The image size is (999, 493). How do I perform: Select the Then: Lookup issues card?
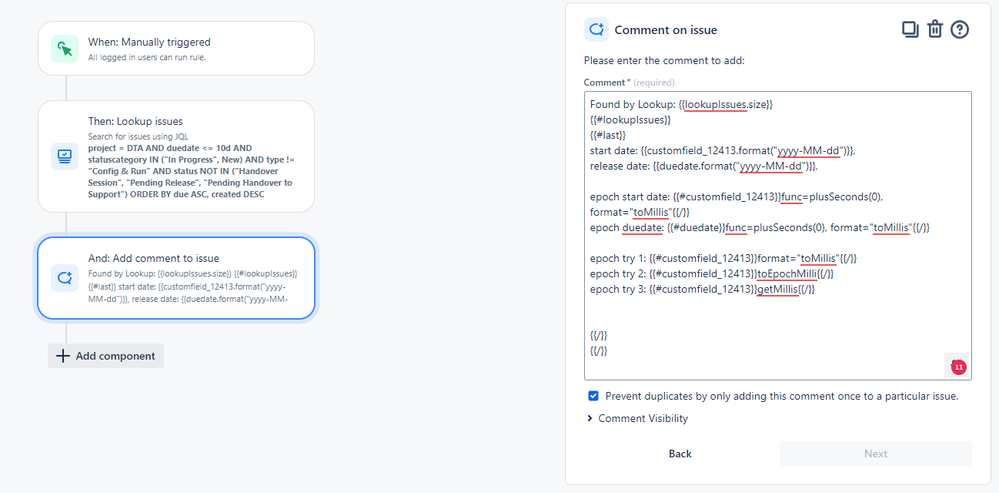click(176, 156)
